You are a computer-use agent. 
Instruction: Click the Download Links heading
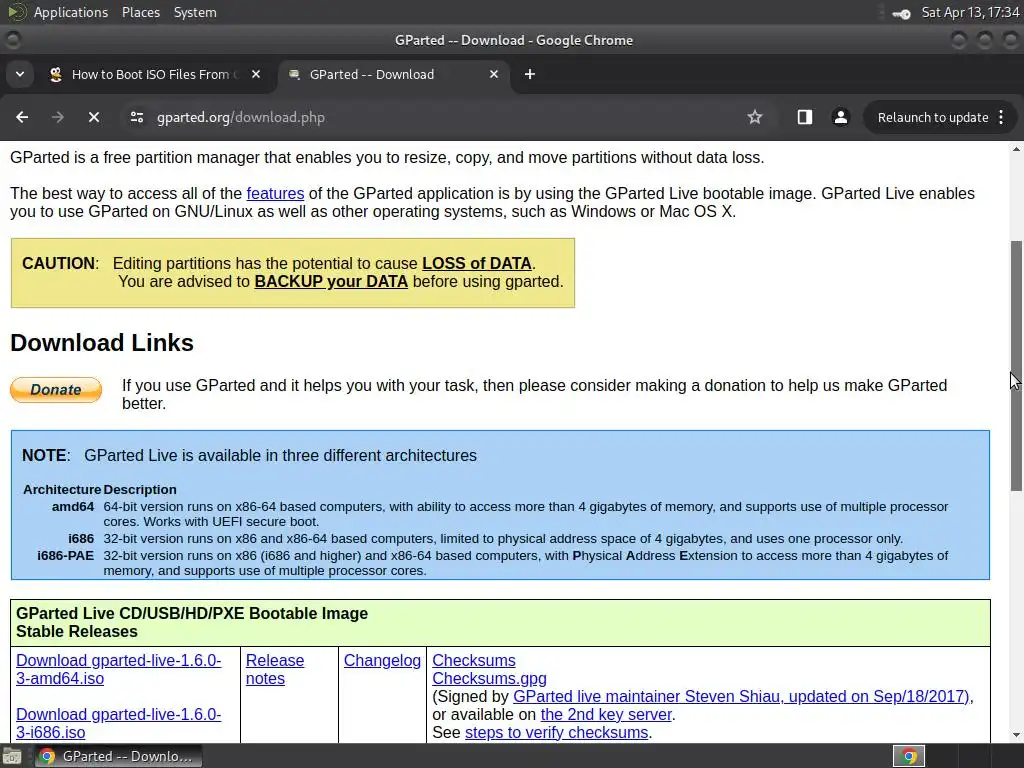102,343
